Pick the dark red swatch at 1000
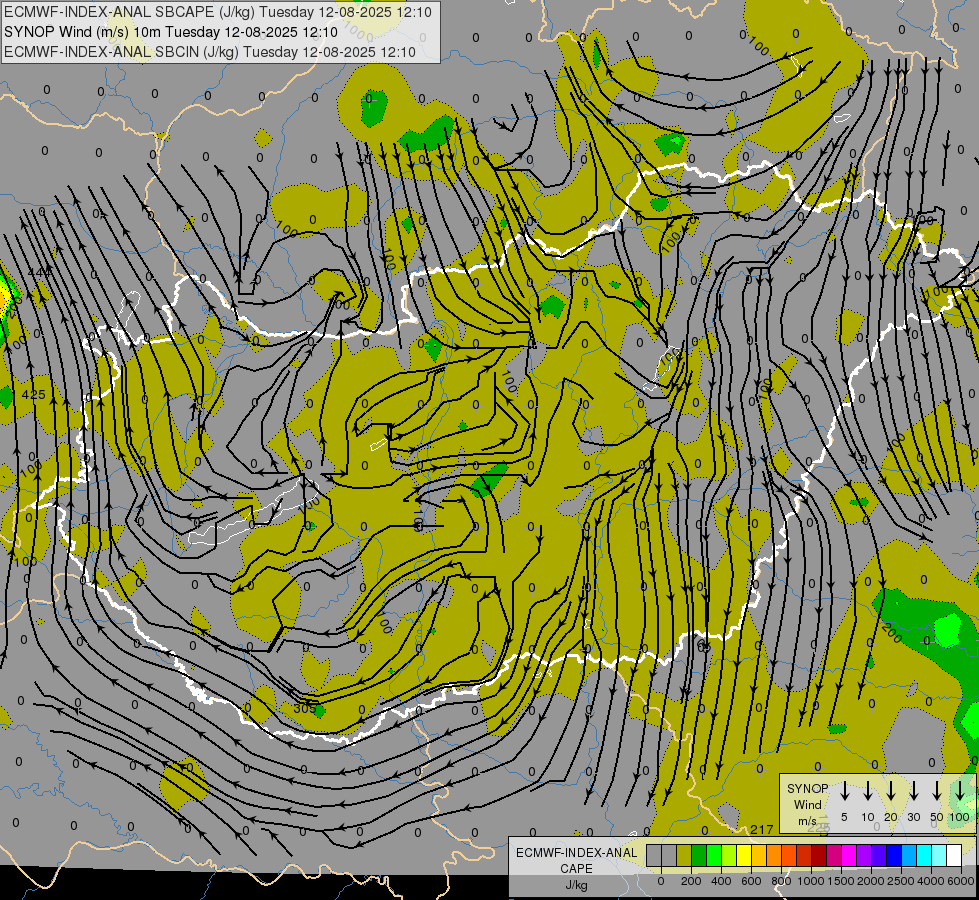The height and width of the screenshot is (900, 979). (819, 856)
